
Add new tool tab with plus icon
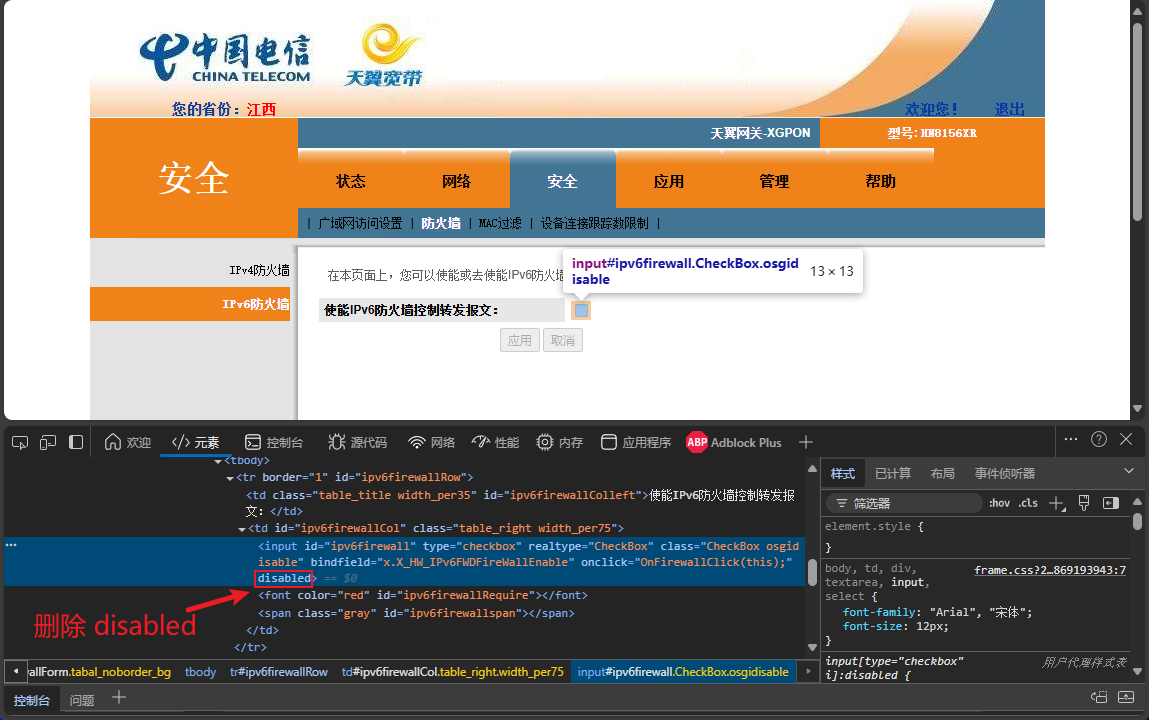tap(806, 442)
